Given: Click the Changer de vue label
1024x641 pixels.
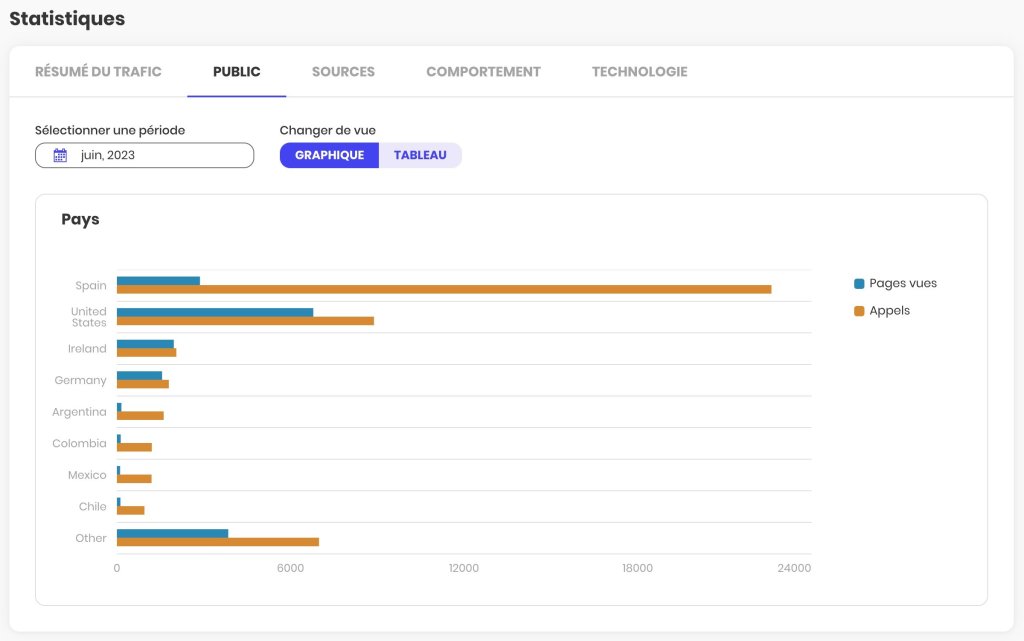Looking at the screenshot, I should (328, 131).
